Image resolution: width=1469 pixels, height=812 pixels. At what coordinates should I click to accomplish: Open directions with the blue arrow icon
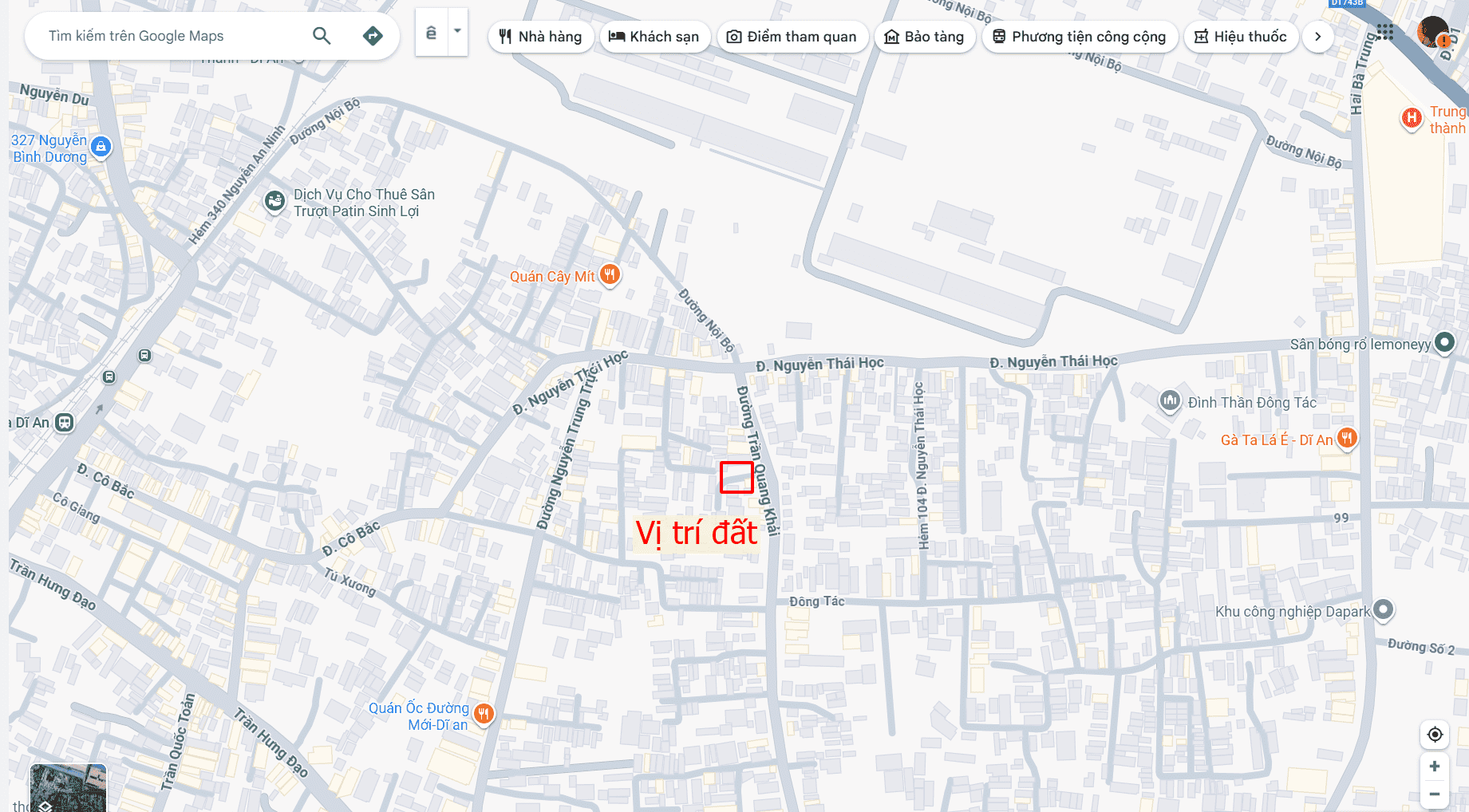tap(373, 36)
